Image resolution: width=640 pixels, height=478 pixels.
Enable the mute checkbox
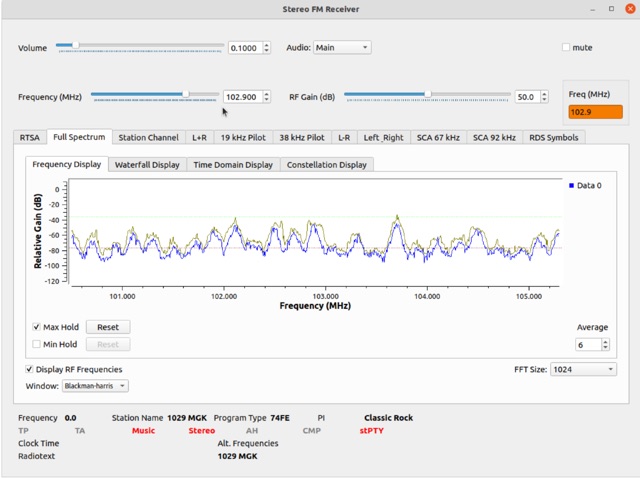[566, 47]
